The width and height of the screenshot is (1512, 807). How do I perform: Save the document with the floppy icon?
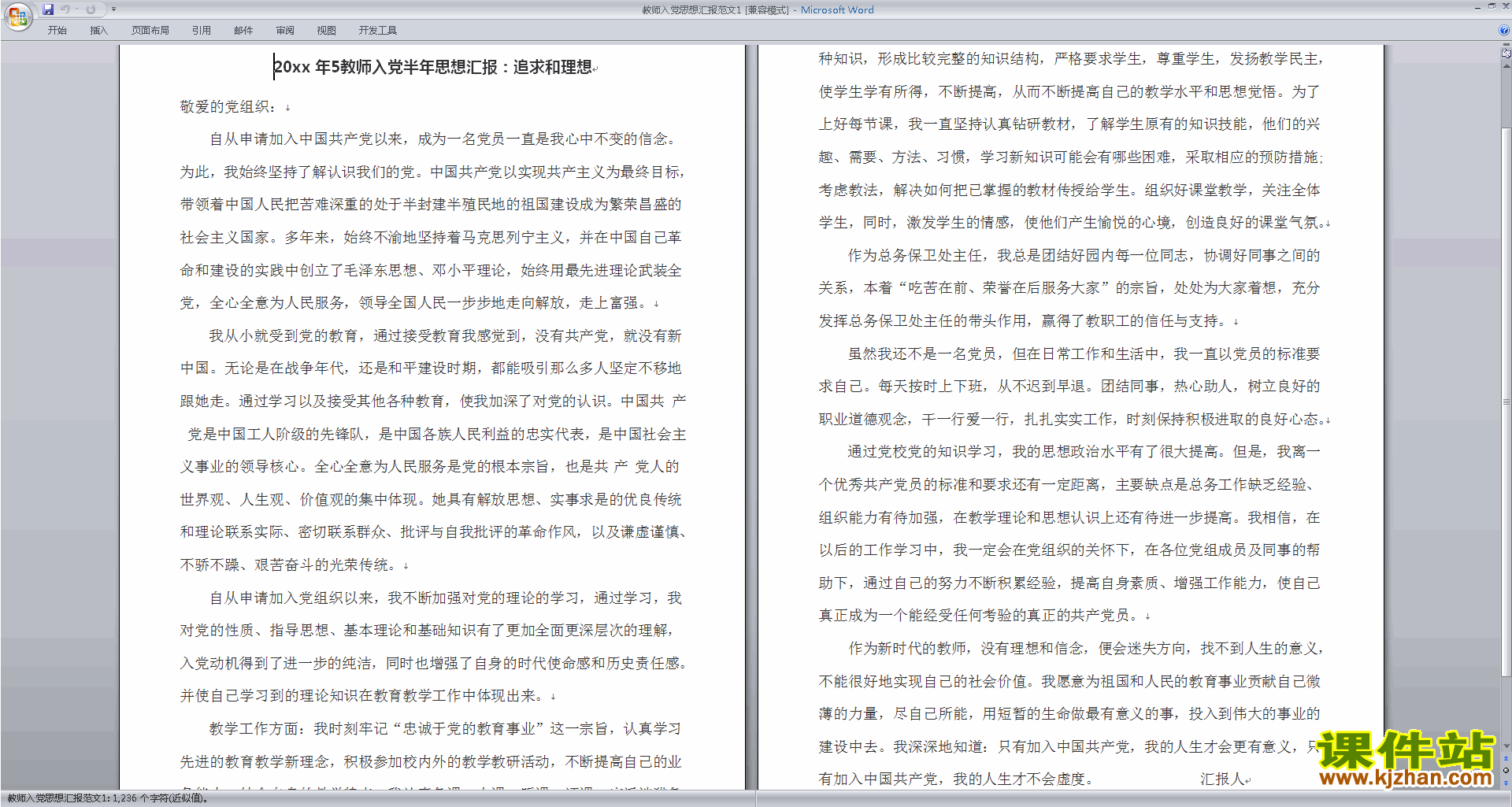tap(48, 9)
